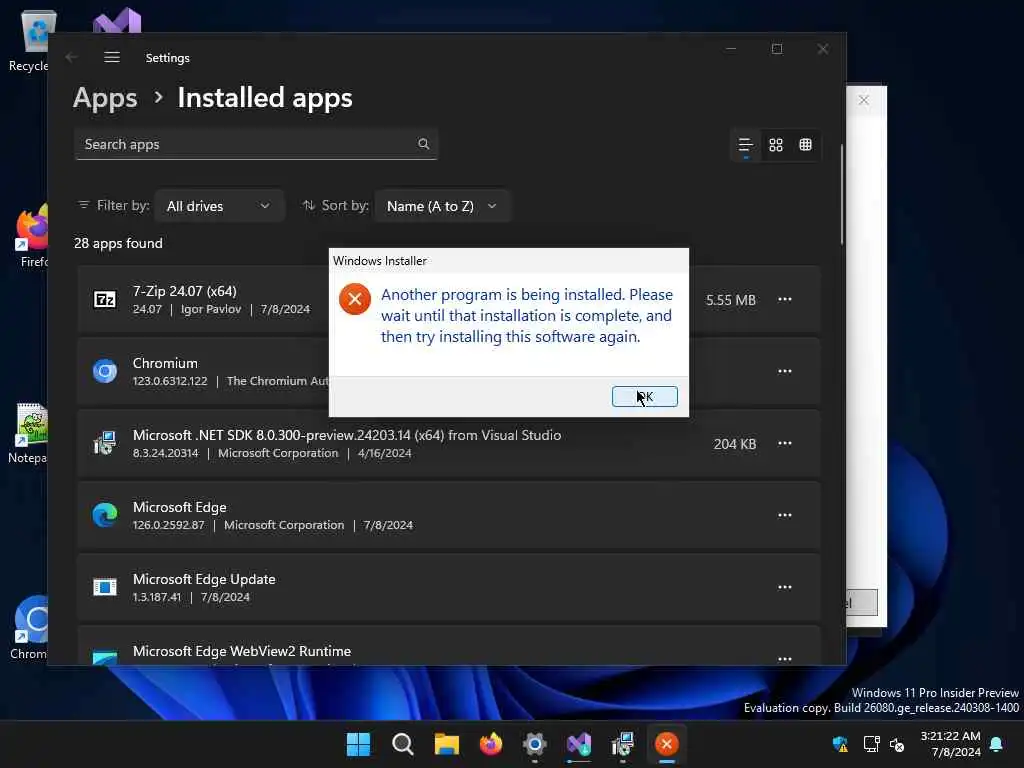
Task: Open network status tray icon
Action: 871,744
